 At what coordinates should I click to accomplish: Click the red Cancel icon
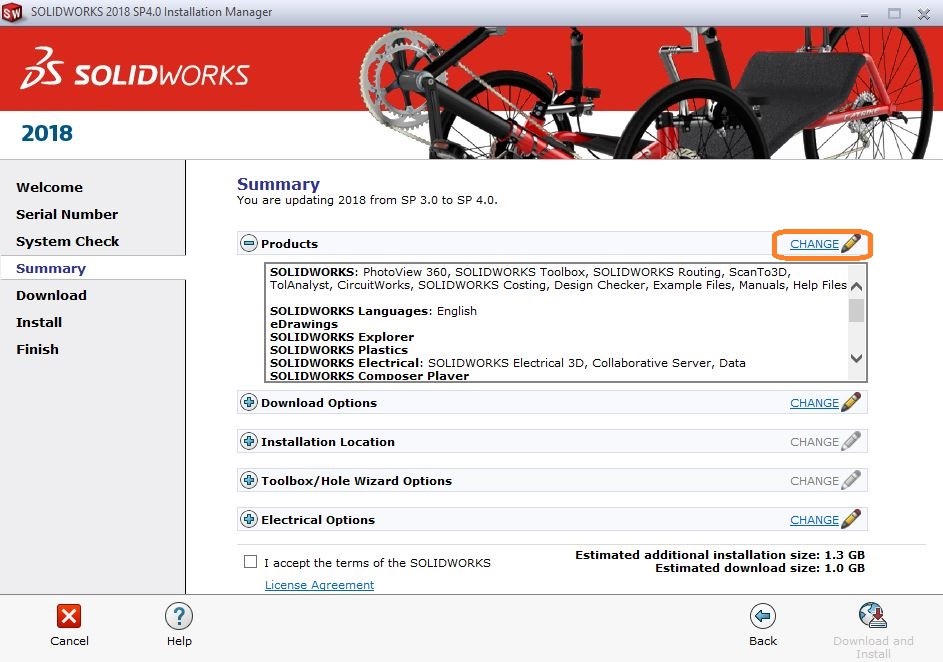pos(69,616)
